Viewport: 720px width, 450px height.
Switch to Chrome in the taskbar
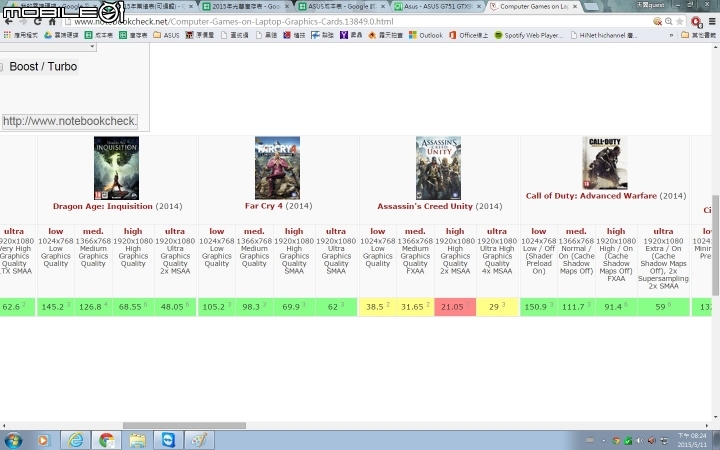[x=107, y=440]
